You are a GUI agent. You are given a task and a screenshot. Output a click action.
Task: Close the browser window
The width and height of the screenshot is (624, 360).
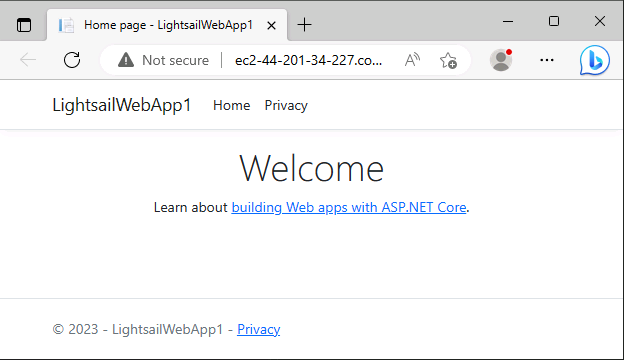coord(600,21)
